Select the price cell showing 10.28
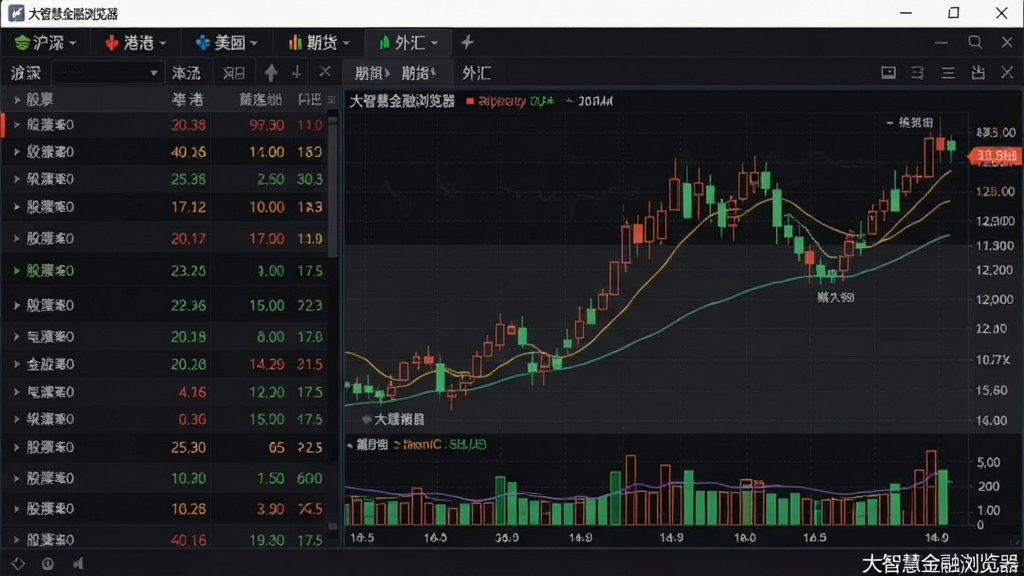This screenshot has height=576, width=1024. (x=188, y=509)
